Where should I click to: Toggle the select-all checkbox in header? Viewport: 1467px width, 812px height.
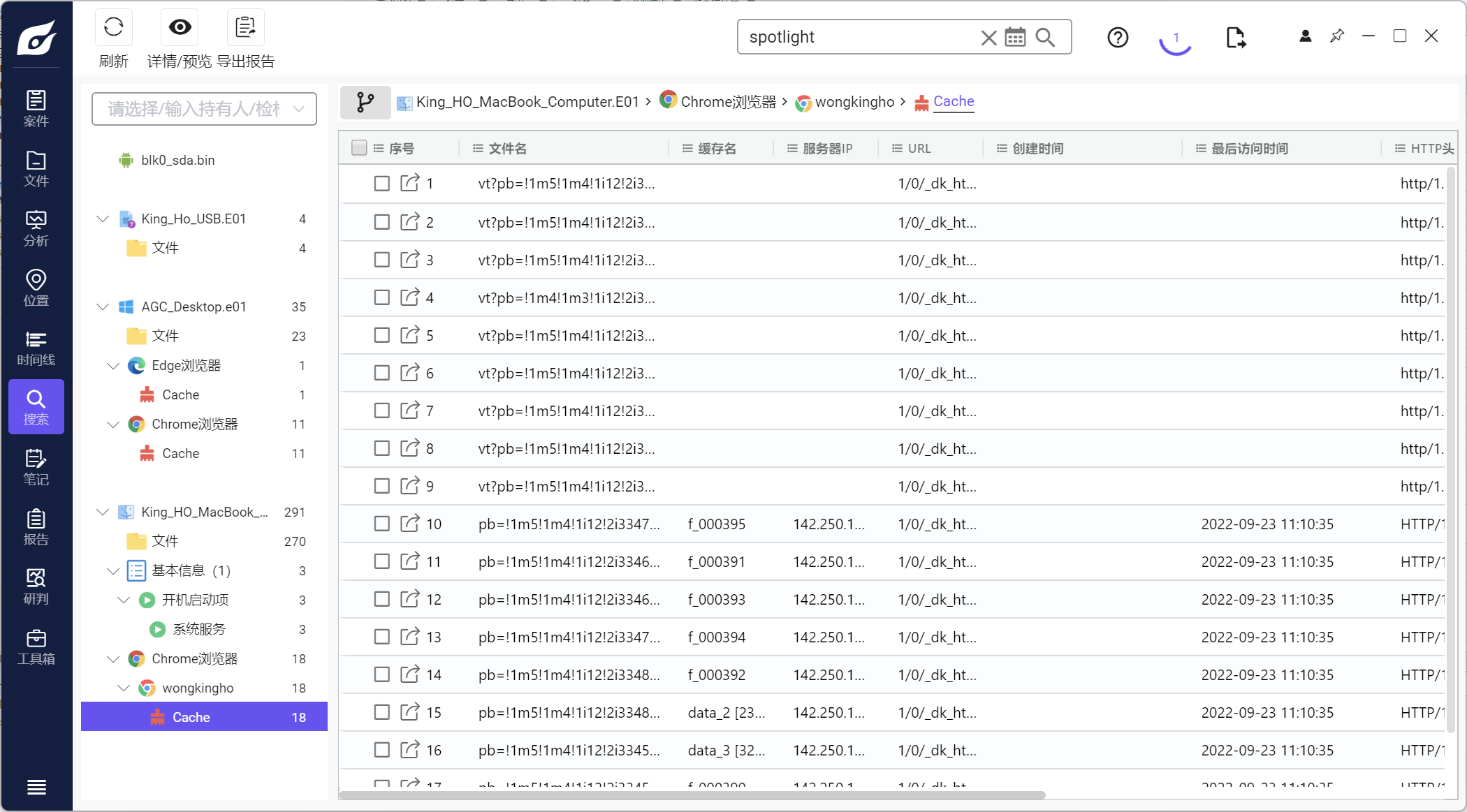359,147
